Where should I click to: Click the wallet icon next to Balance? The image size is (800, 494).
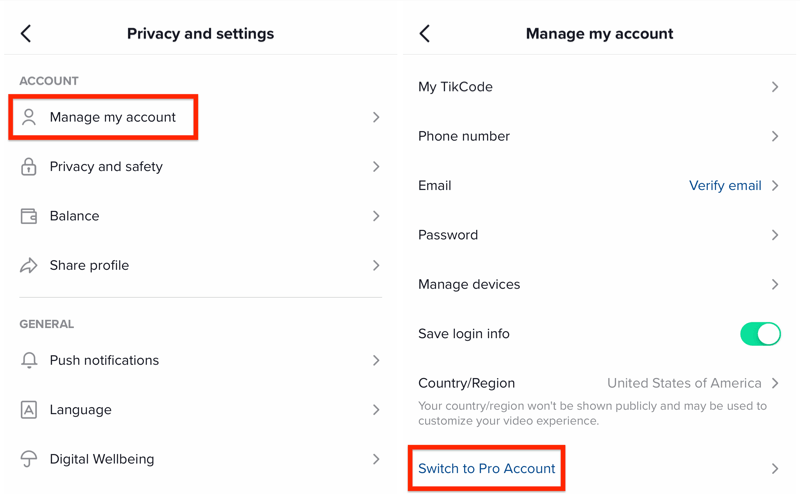point(29,216)
